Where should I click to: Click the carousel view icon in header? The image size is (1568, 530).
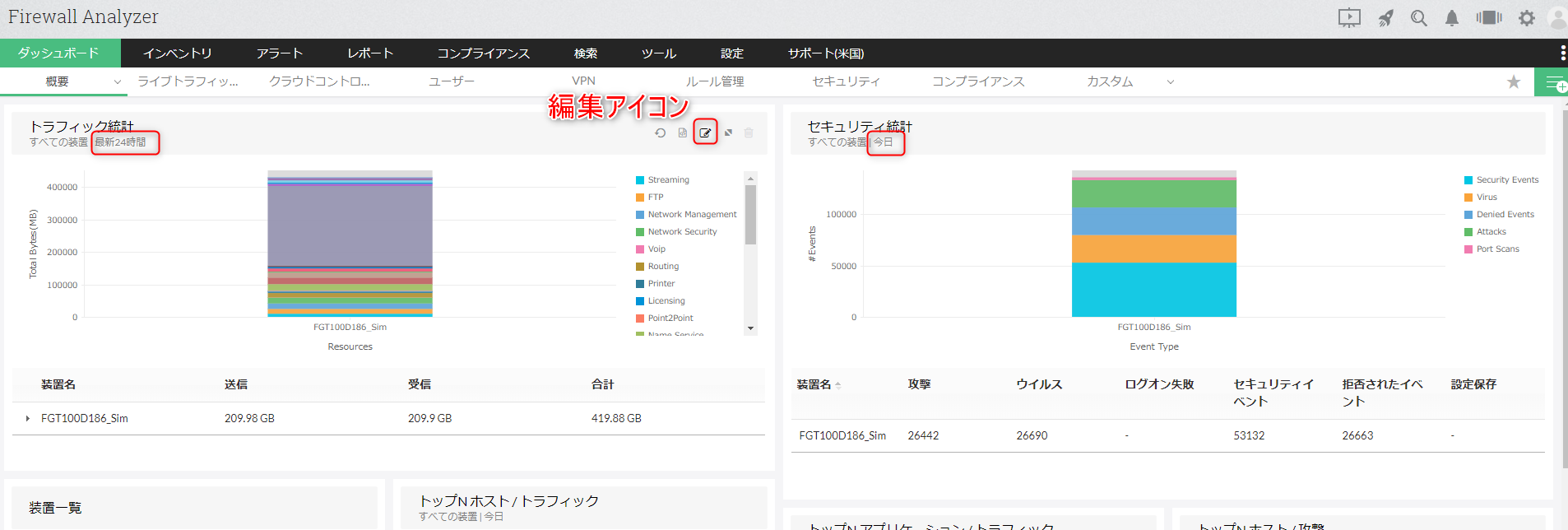point(1489,17)
